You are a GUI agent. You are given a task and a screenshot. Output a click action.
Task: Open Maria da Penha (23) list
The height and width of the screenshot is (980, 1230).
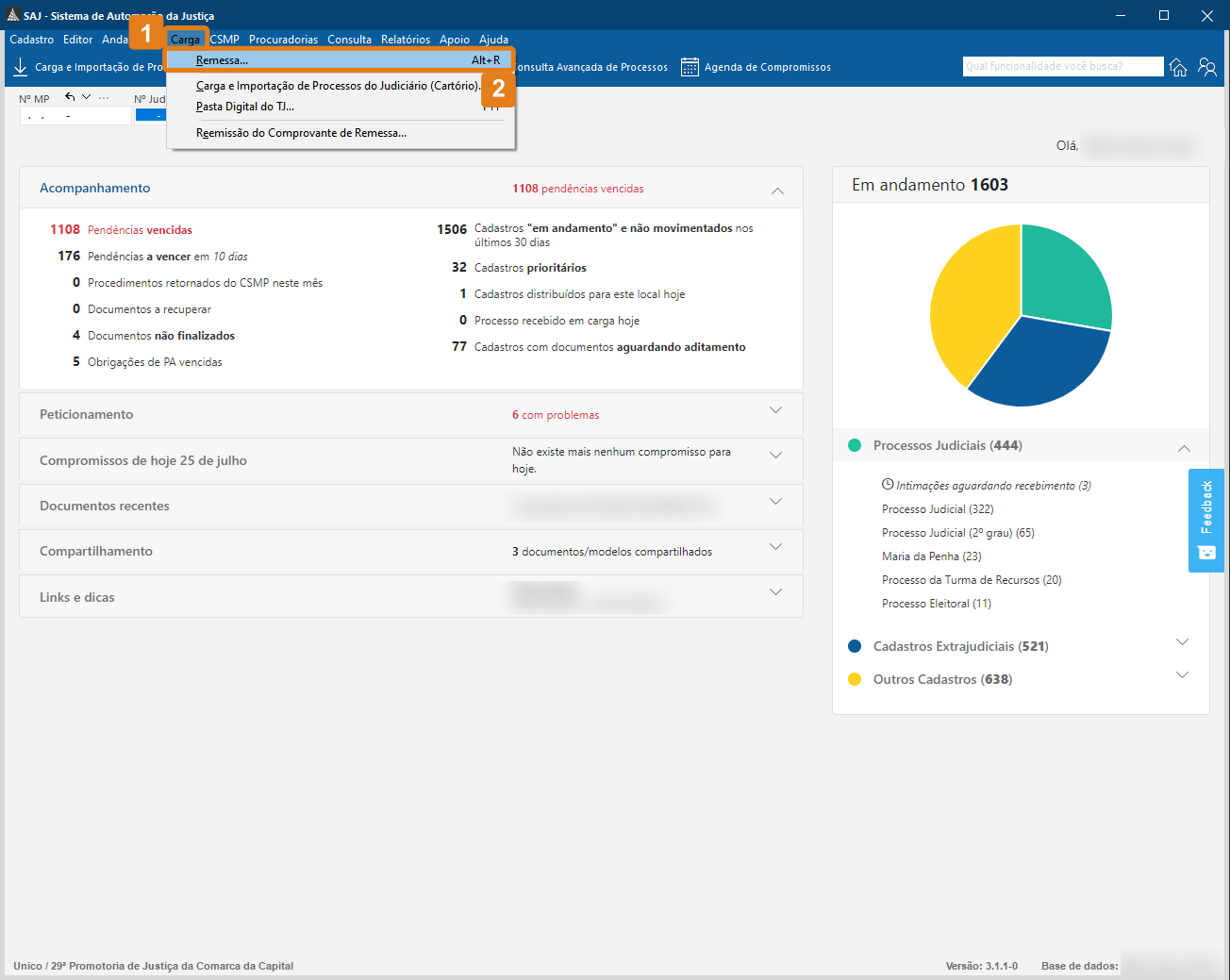pyautogui.click(x=932, y=556)
